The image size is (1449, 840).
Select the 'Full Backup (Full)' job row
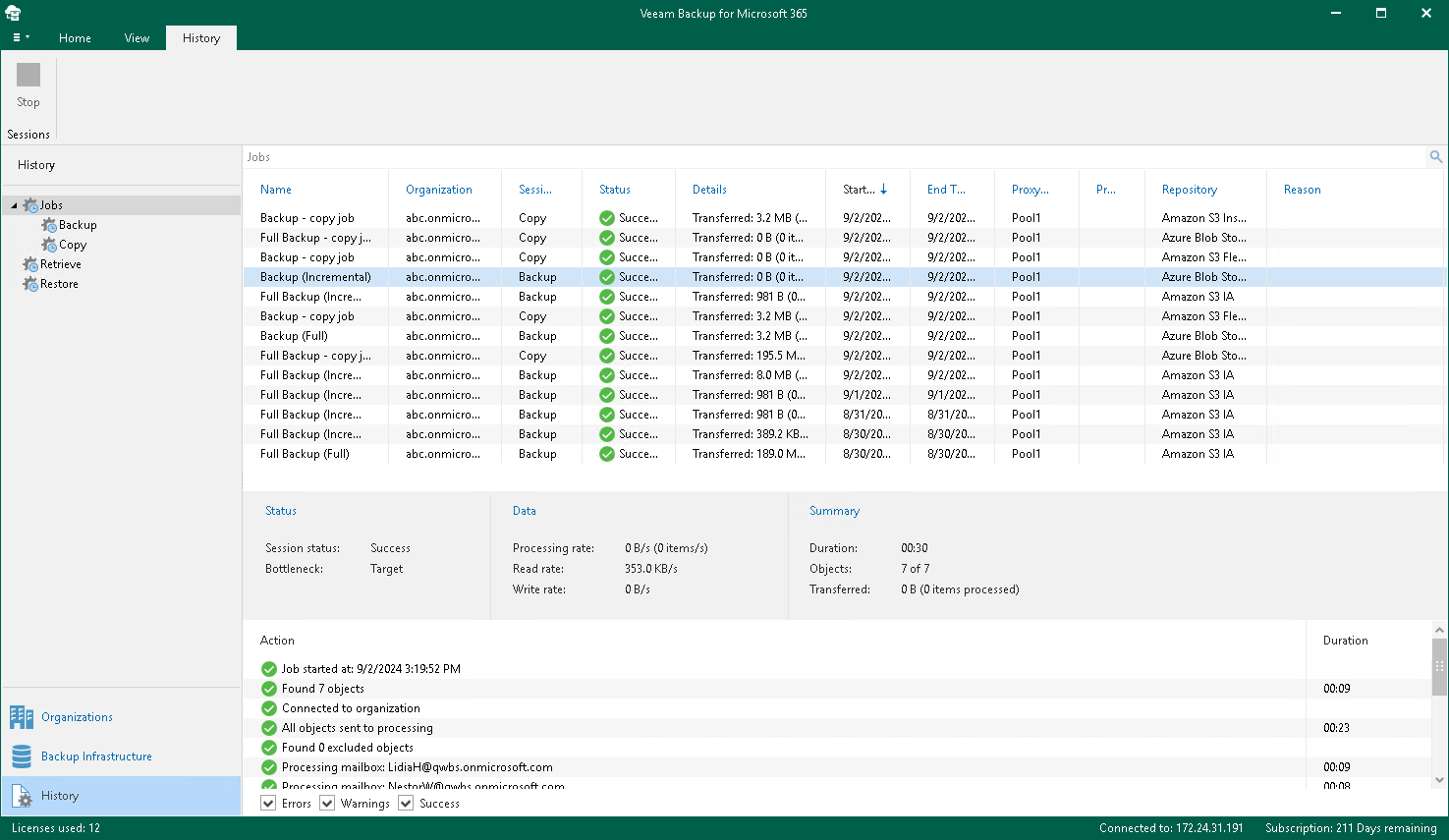845,454
